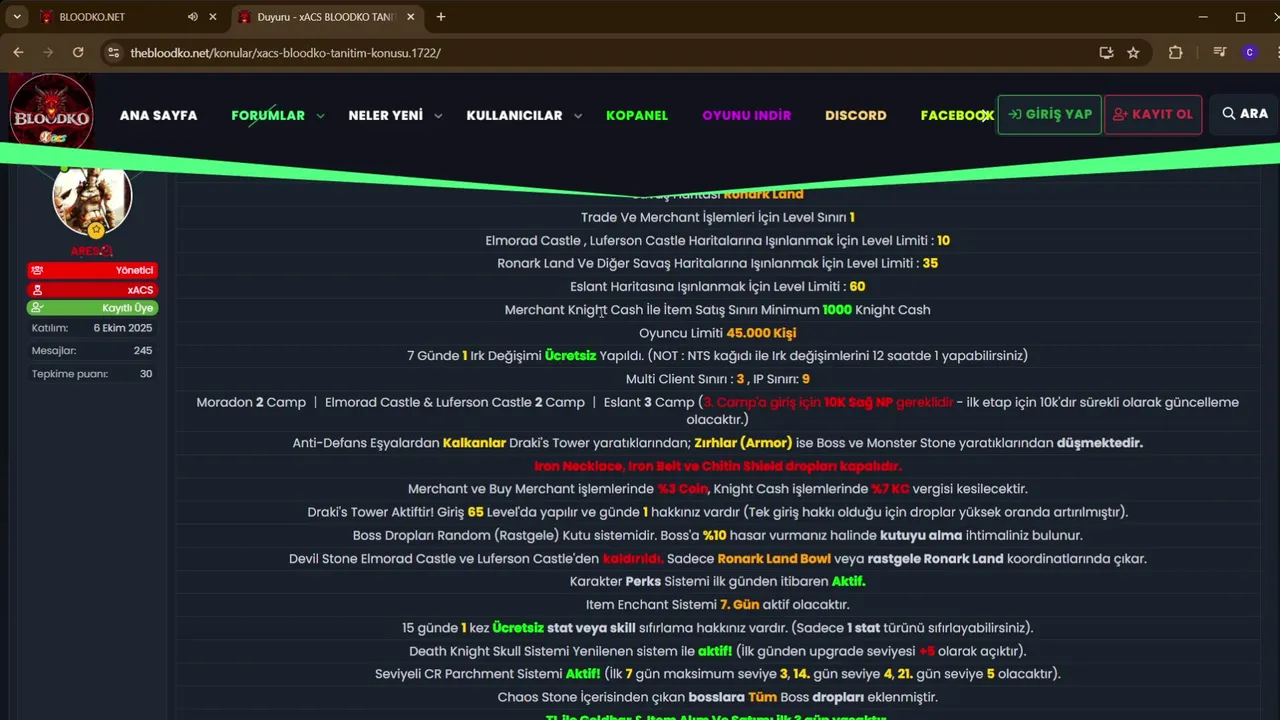Expand the FORUMLAR dropdown chevron

pos(321,116)
